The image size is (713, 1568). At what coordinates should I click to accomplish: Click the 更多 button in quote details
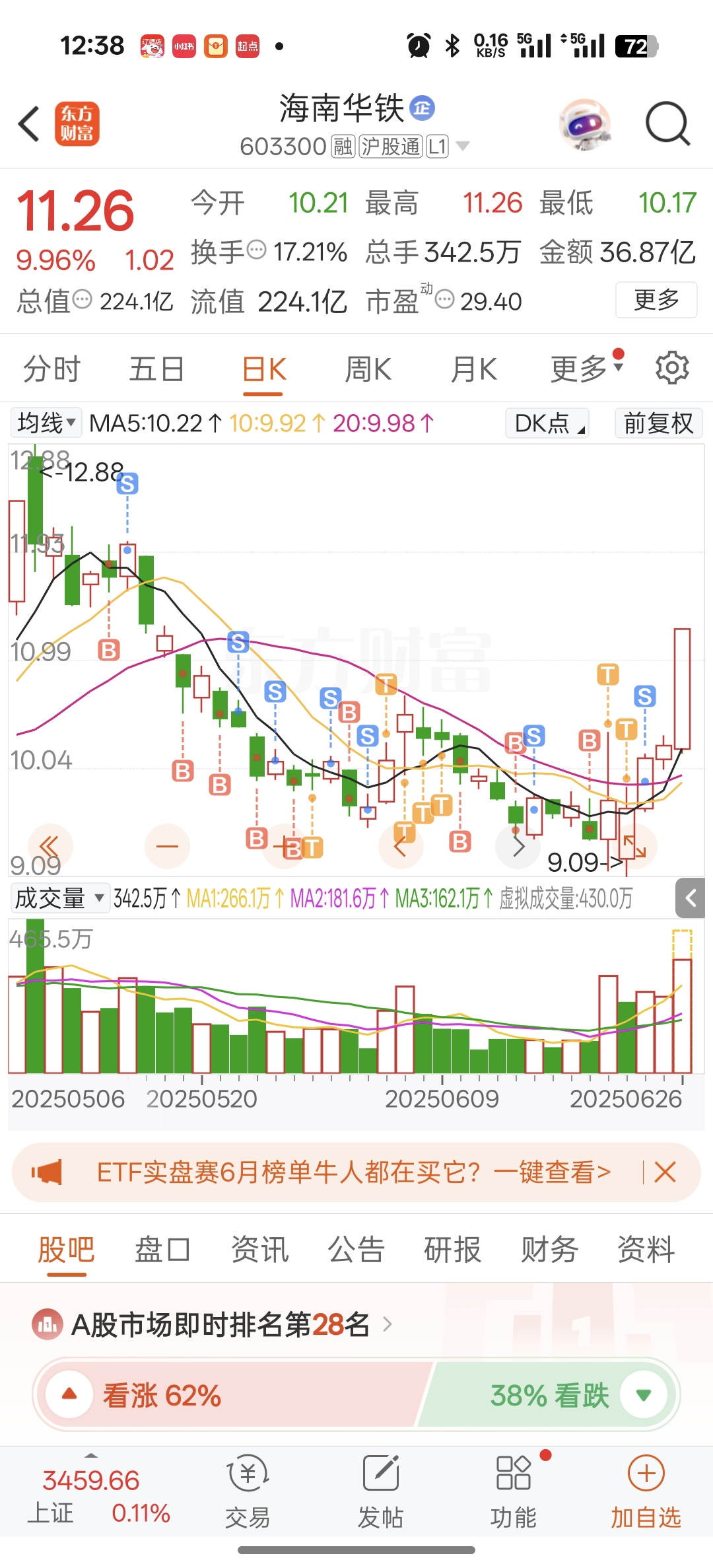656,300
